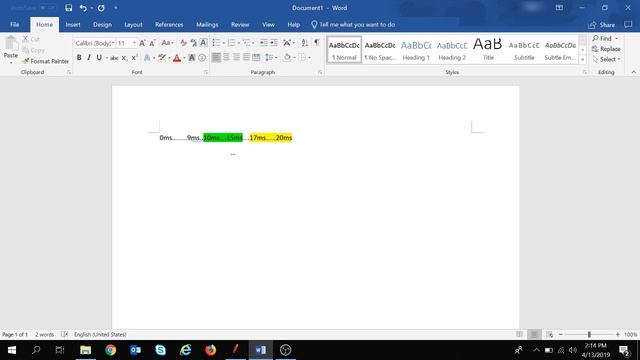Decrease font size with the shrink font icon
Viewport: 640px width, 360px height.
pyautogui.click(x=152, y=43)
